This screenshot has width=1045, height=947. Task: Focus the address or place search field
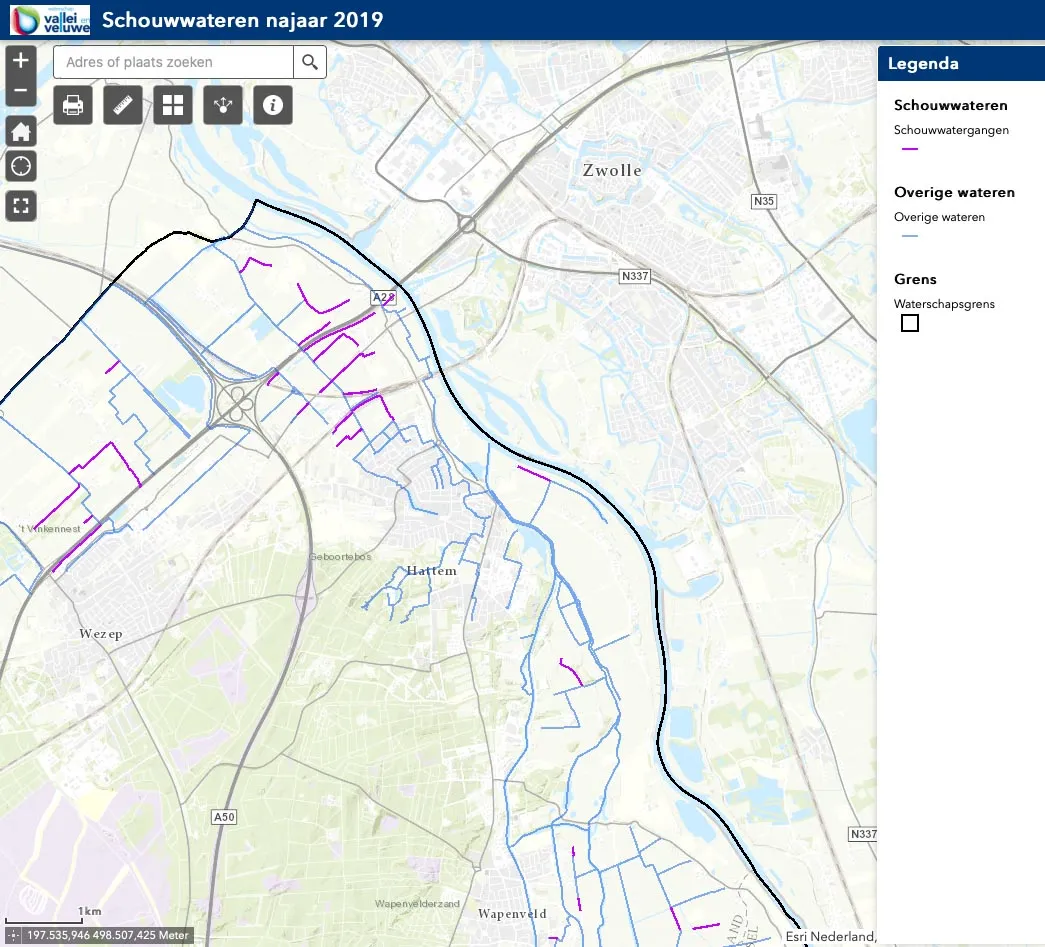[173, 62]
